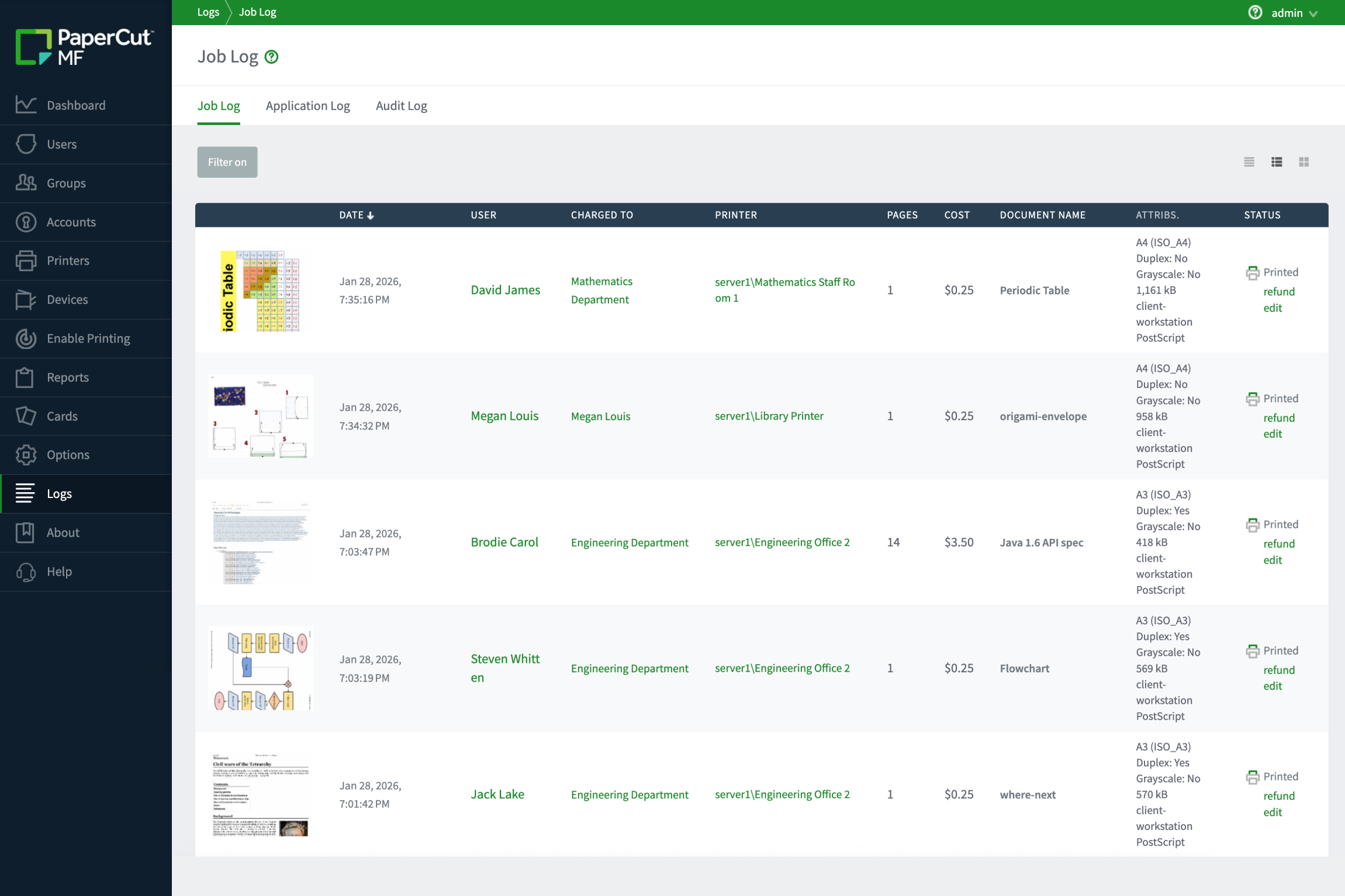
Task: Click the Filter on button
Action: 227,162
